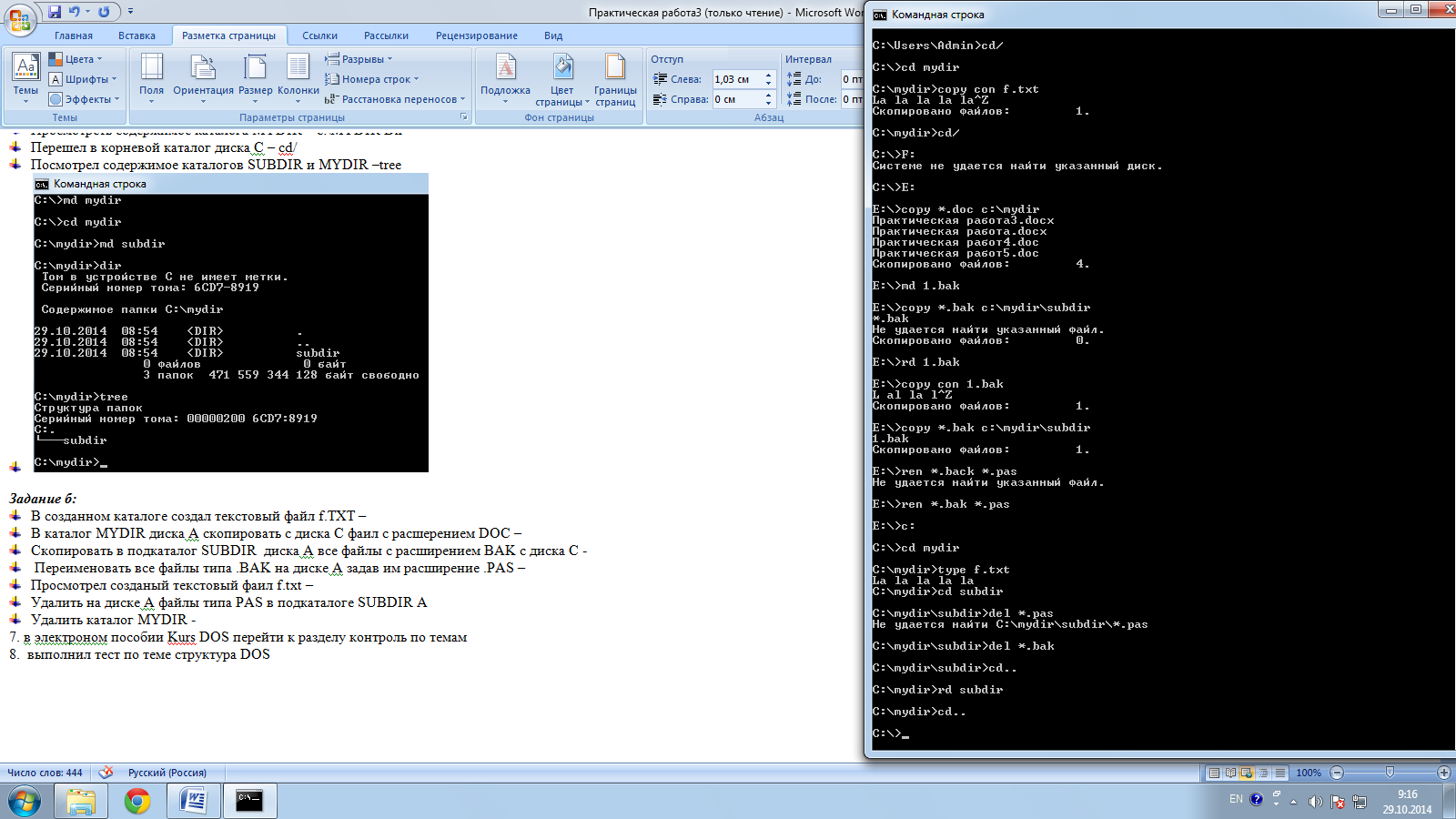The image size is (1456, 819).
Task: Edit the right indent field showing 0 см
Action: pyautogui.click(x=736, y=99)
